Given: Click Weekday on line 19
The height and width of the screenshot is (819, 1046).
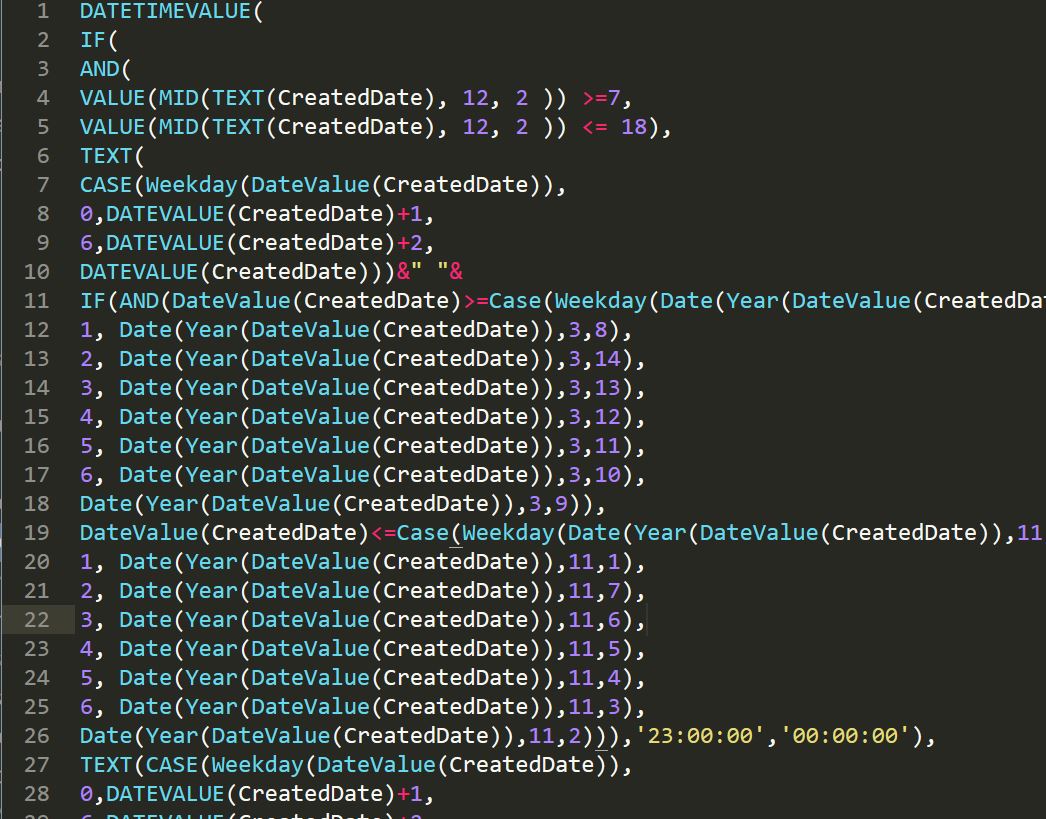Looking at the screenshot, I should point(508,533).
